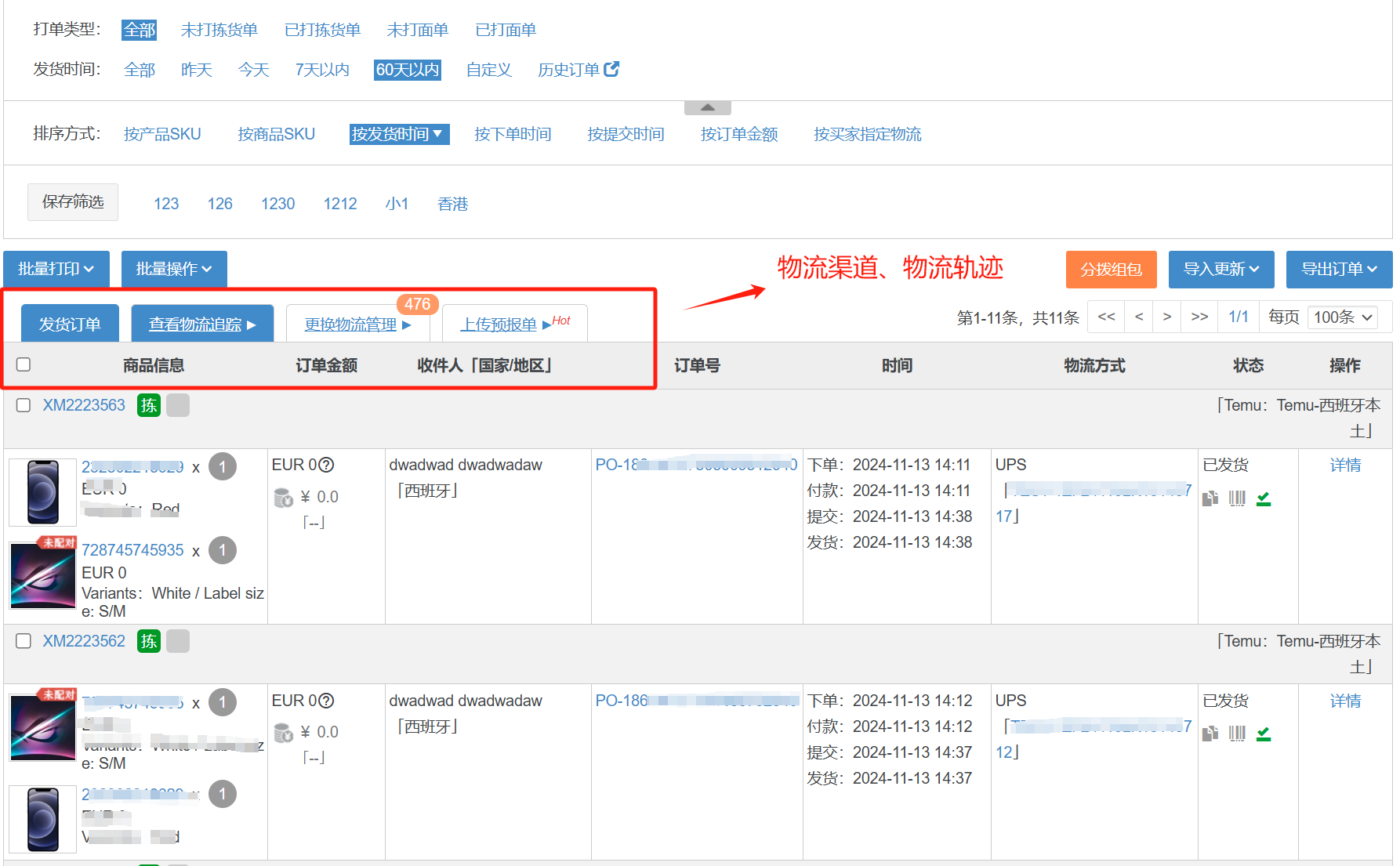The width and height of the screenshot is (1400, 866).
Task: Click the question mark icon after EUR 0
Action: click(325, 464)
